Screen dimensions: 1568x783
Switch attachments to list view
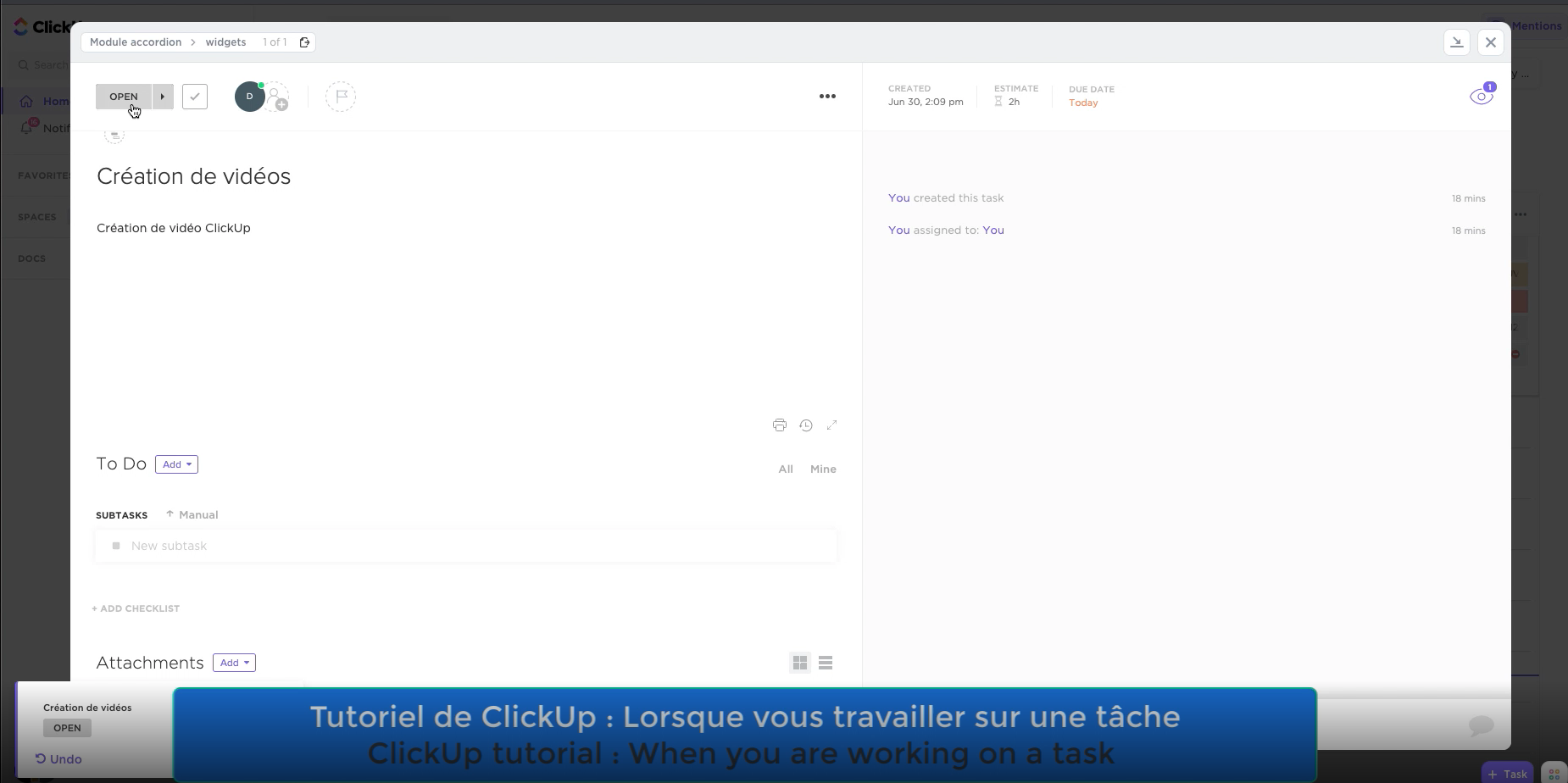click(x=826, y=663)
